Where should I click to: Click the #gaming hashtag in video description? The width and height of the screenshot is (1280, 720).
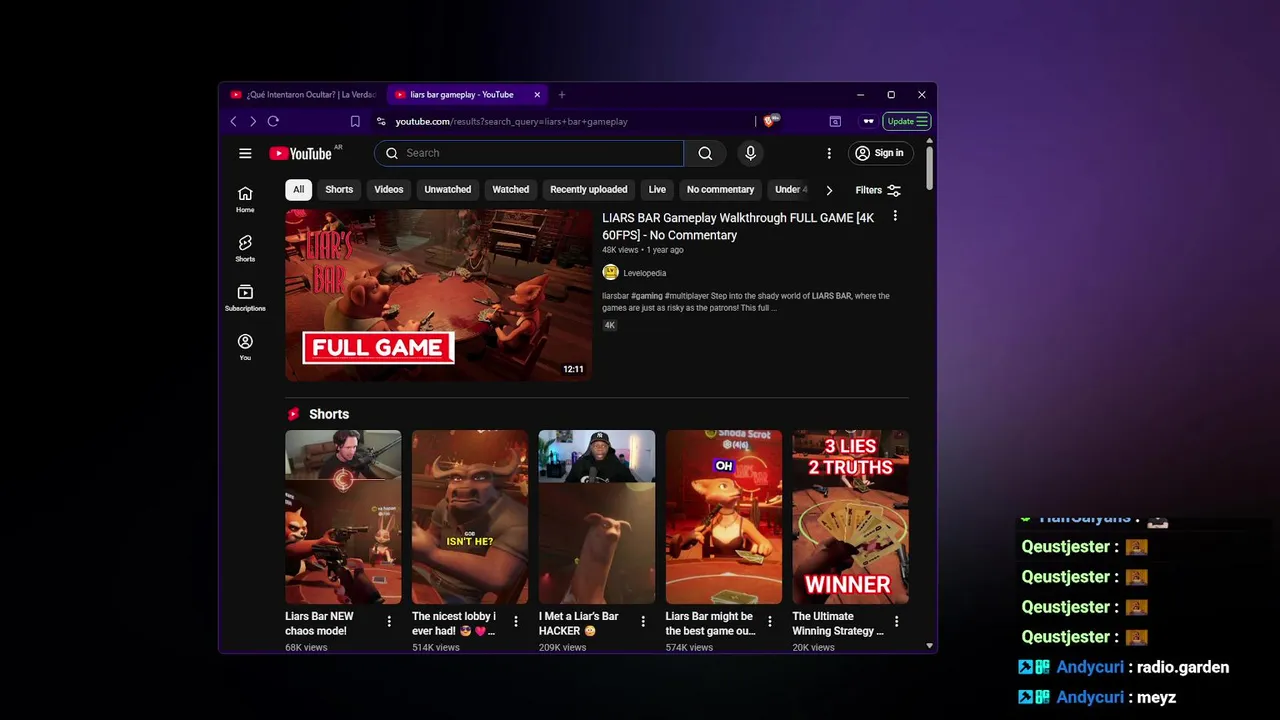tap(647, 296)
